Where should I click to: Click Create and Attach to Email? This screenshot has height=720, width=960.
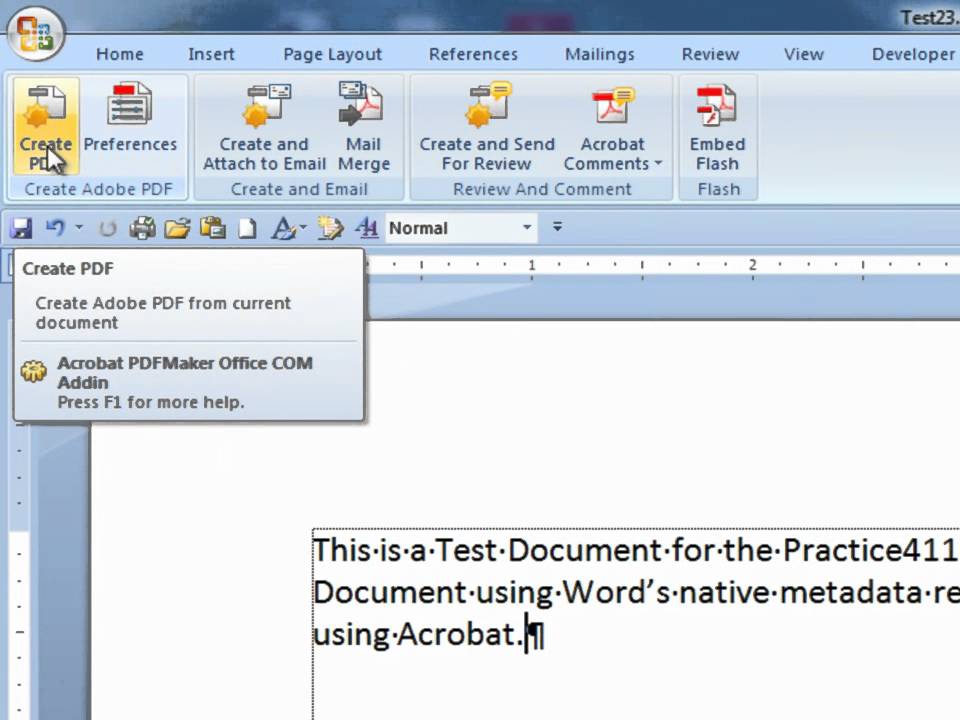pyautogui.click(x=264, y=127)
